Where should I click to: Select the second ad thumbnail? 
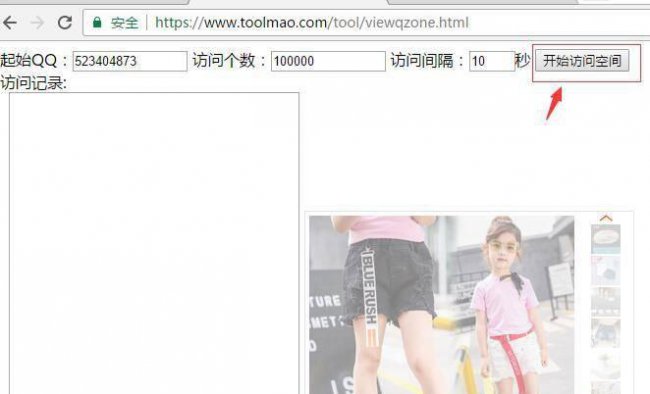606,270
